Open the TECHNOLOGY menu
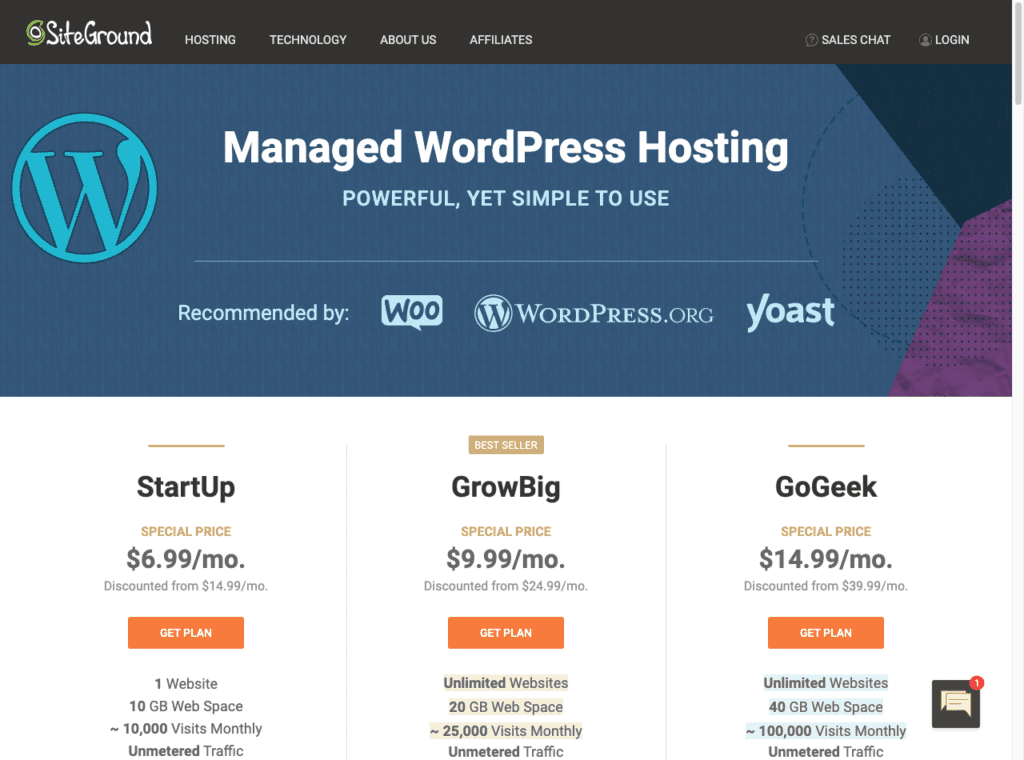1024x760 pixels. coord(308,40)
